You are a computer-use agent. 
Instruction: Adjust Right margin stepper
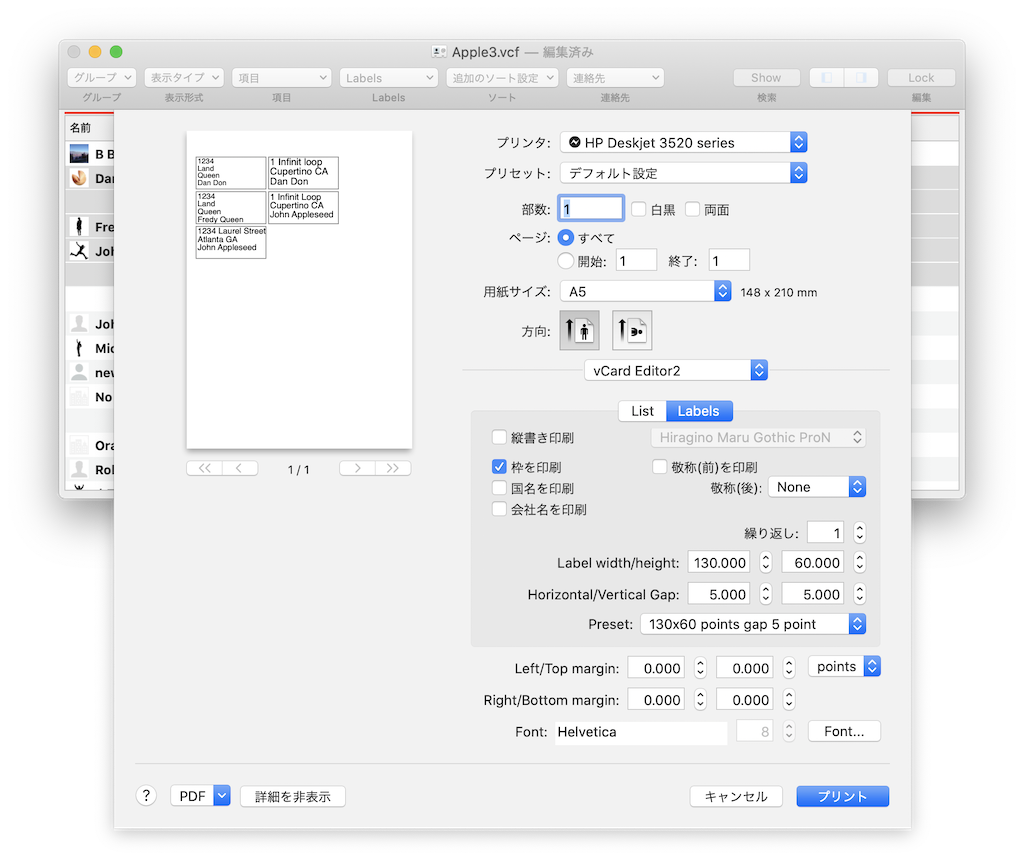pos(700,700)
